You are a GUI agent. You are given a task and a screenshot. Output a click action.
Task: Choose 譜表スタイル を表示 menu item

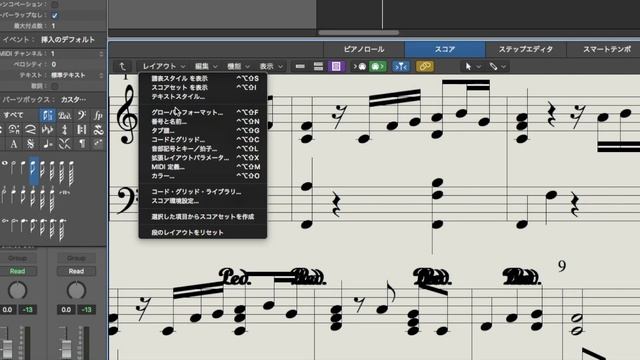click(x=203, y=78)
